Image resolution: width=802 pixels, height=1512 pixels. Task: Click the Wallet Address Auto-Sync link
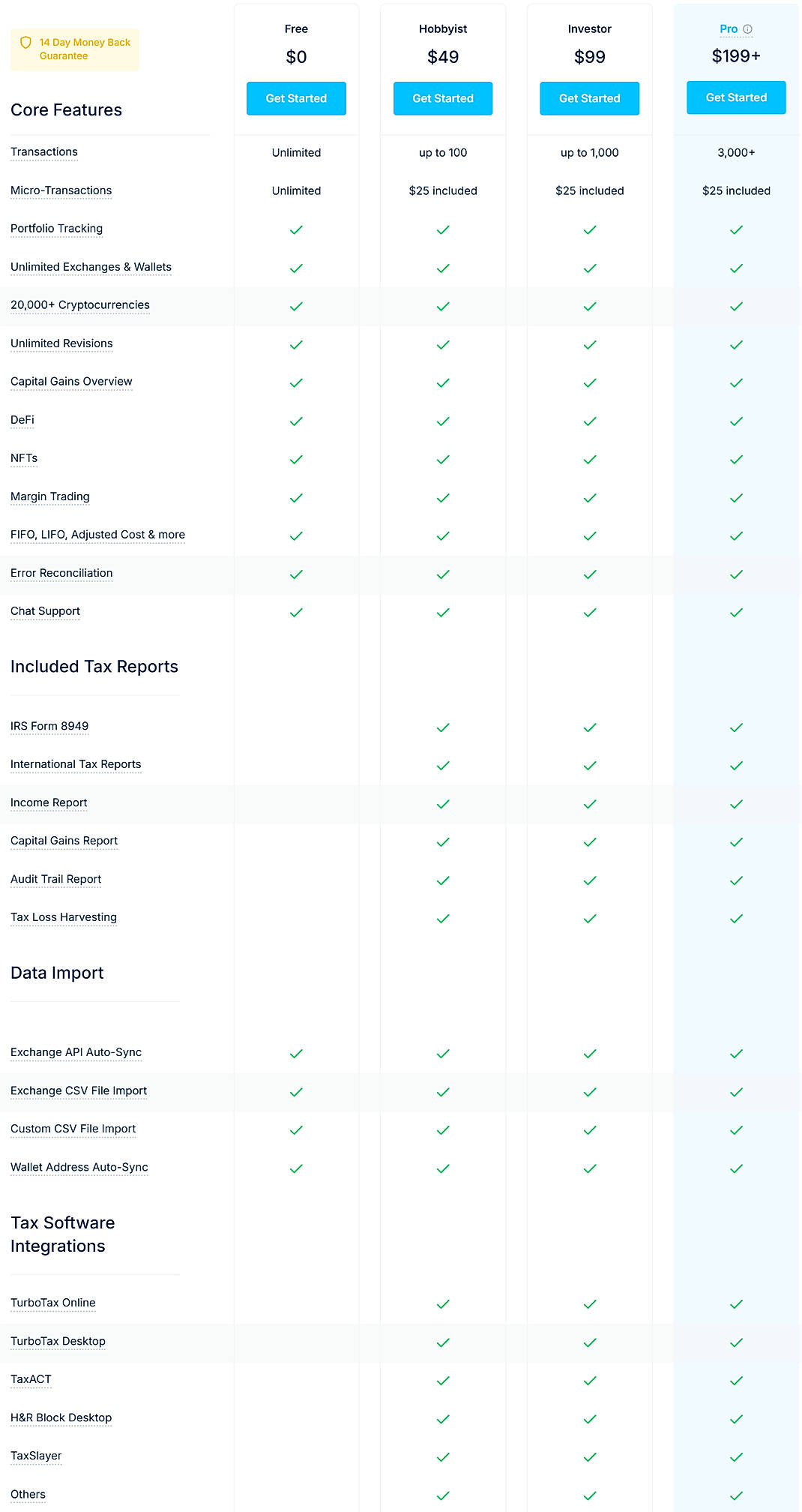coord(79,1167)
